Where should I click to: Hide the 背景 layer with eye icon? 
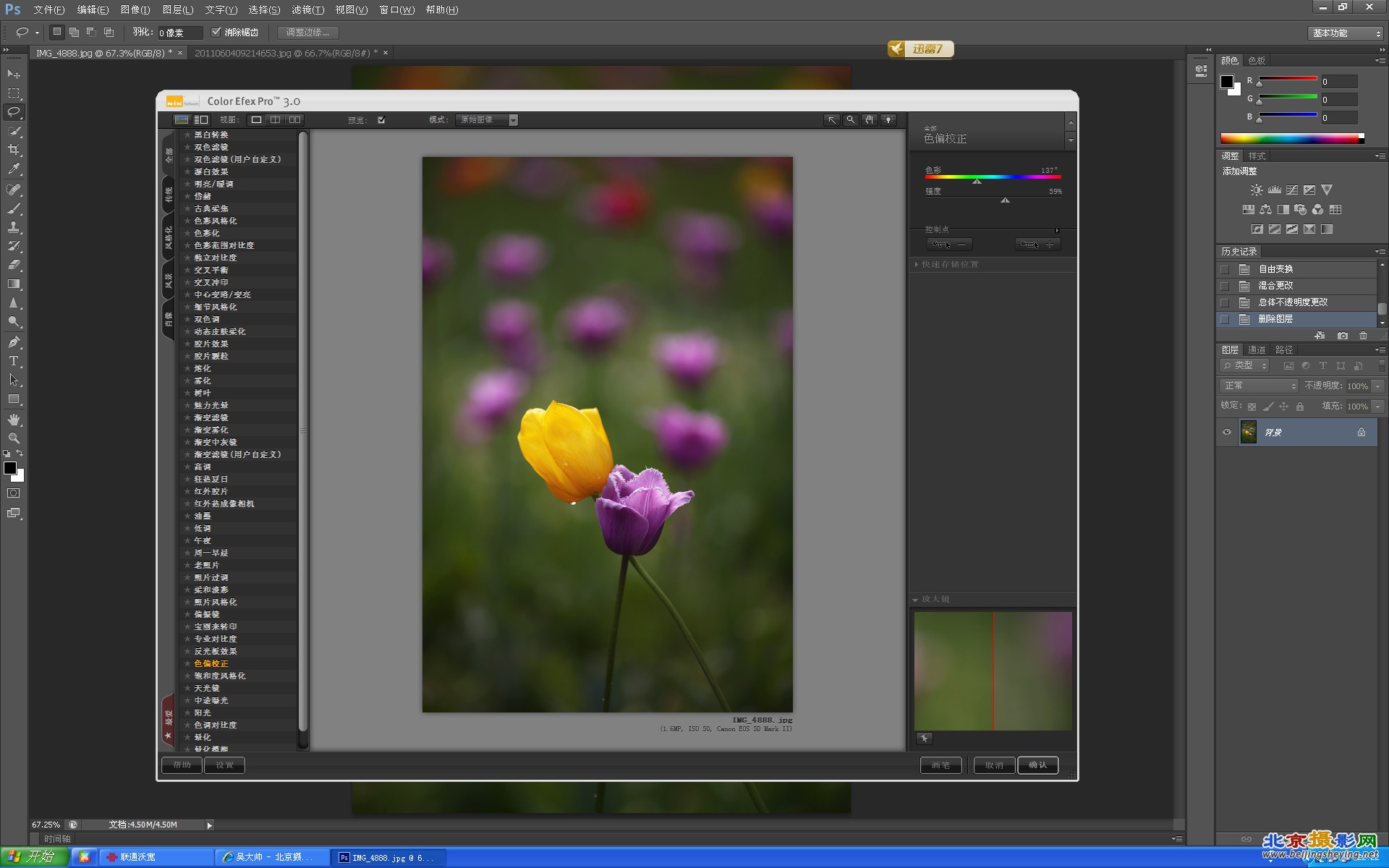[x=1227, y=433]
